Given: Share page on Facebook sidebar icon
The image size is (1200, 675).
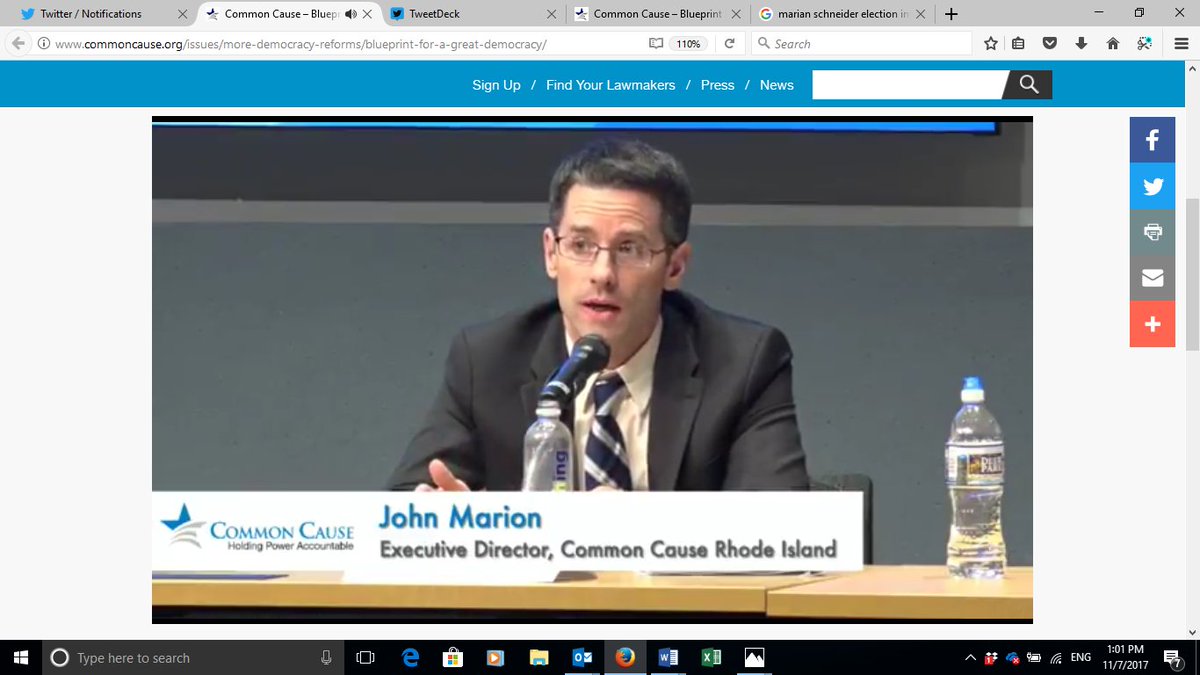Looking at the screenshot, I should click(x=1152, y=140).
